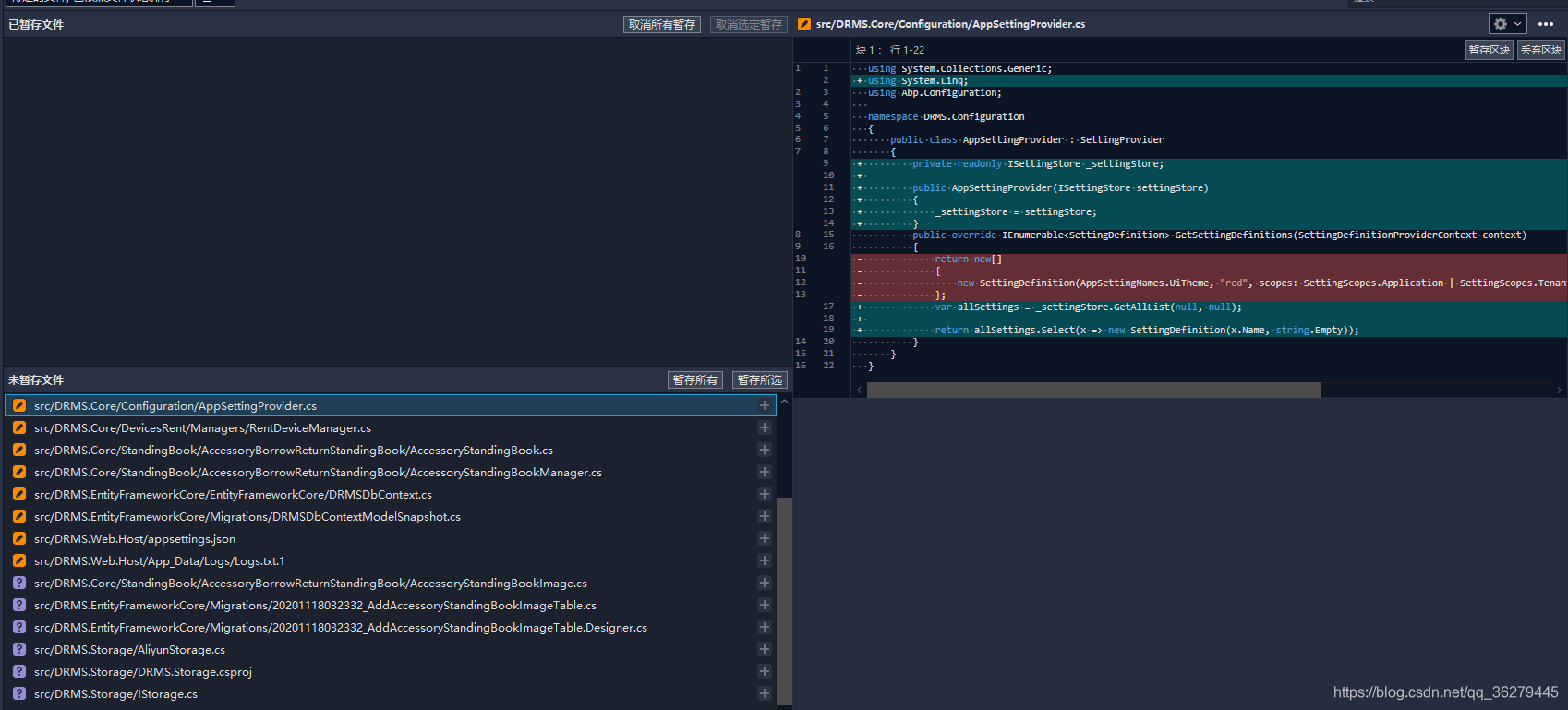Stage Logs.txt.1 with its plus icon

pos(765,560)
